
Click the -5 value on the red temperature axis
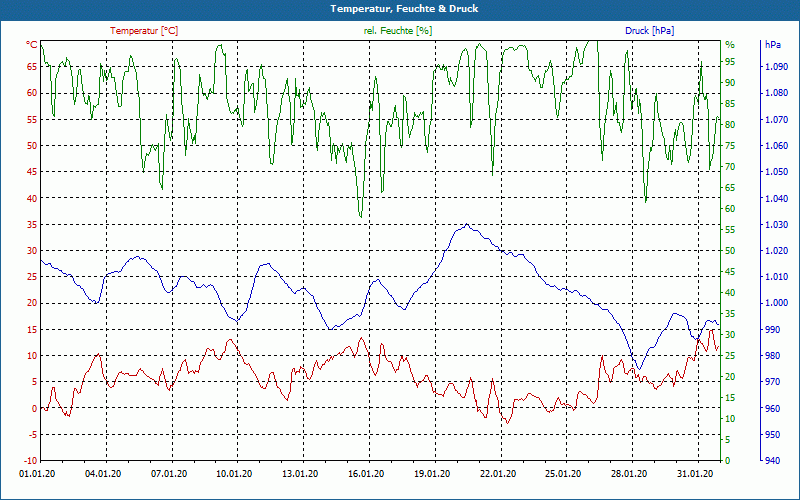(33, 434)
